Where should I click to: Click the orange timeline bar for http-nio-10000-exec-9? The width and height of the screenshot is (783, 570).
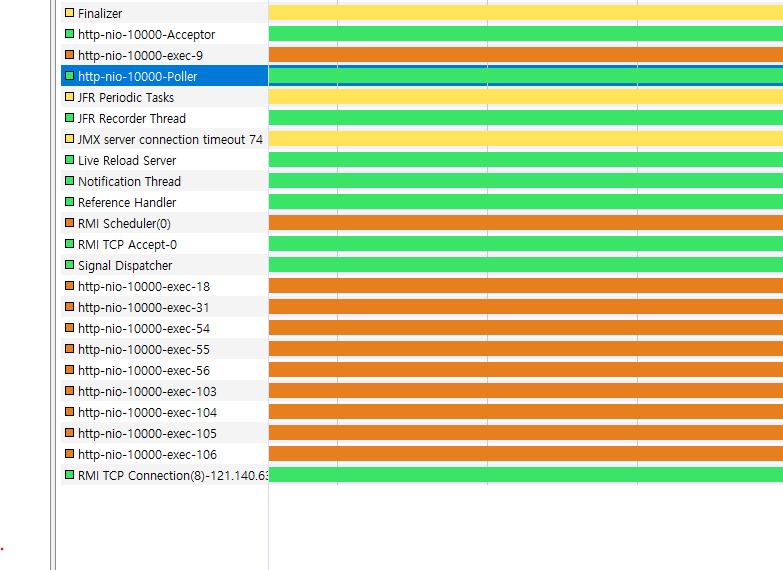pyautogui.click(x=526, y=54)
